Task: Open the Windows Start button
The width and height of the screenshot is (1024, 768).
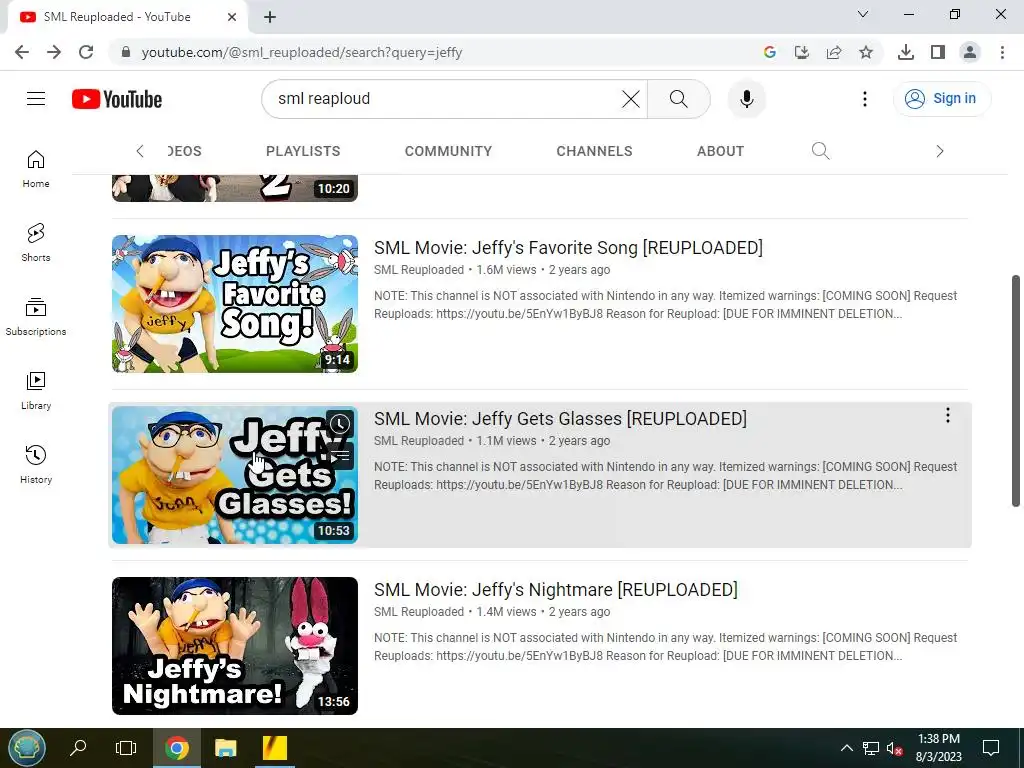Action: click(x=27, y=748)
